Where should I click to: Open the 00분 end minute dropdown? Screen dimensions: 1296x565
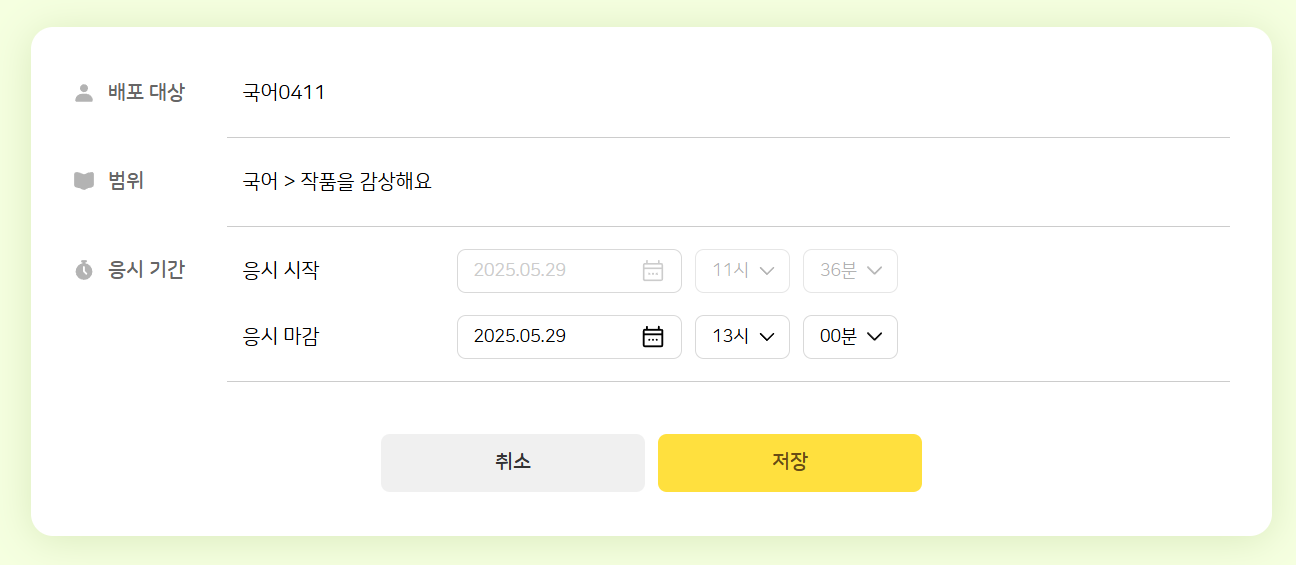click(850, 337)
